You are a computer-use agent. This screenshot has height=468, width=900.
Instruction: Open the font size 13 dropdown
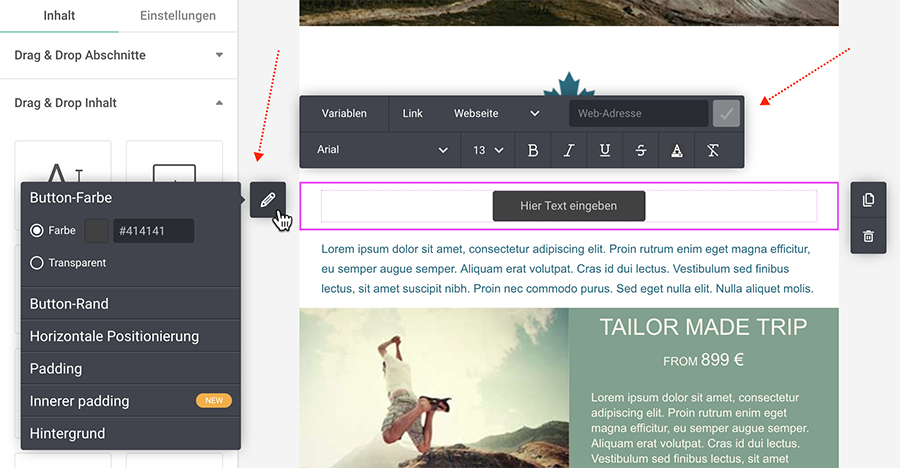coord(488,150)
